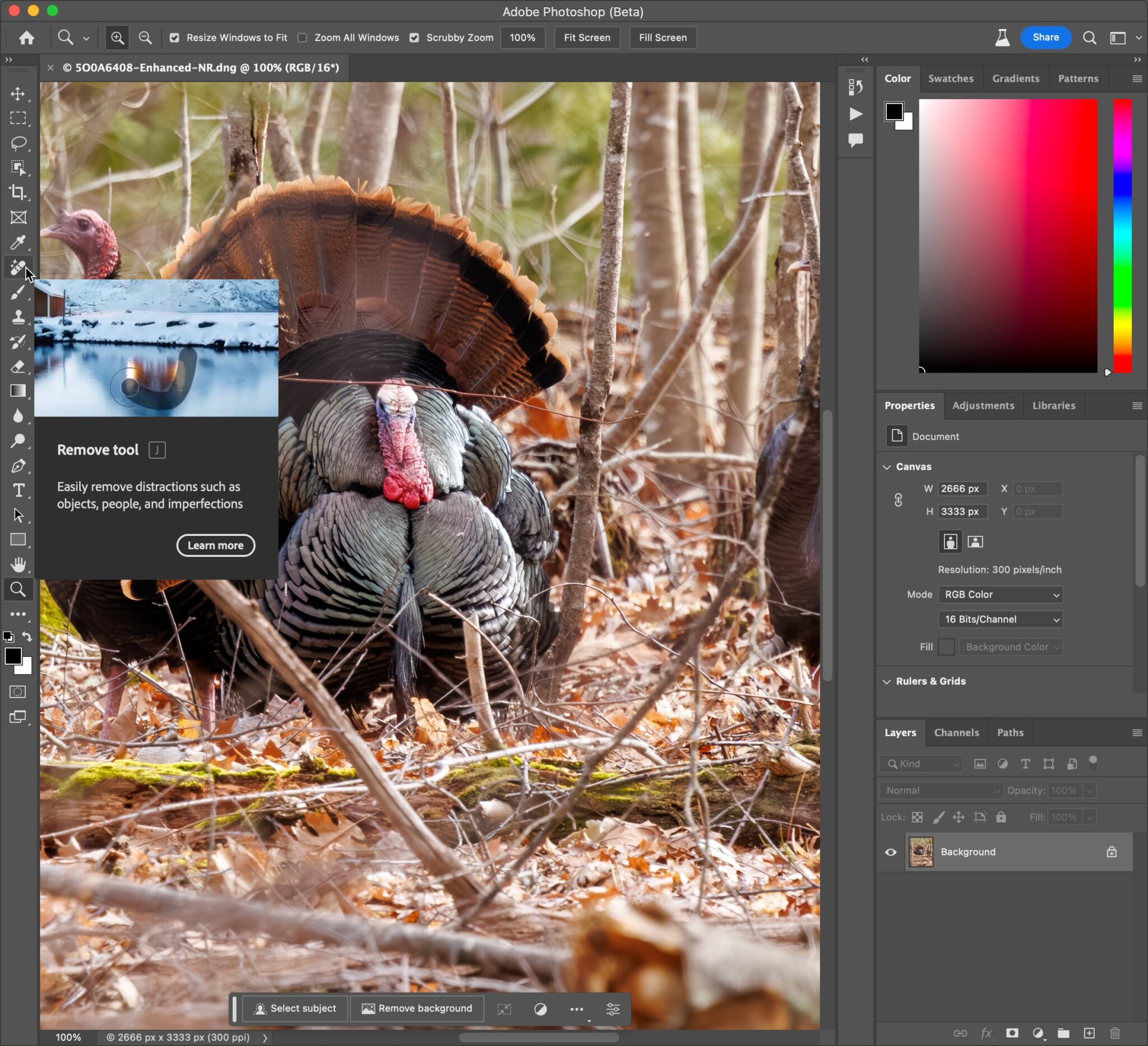Click the Background layer thumbnail
Image resolution: width=1148 pixels, height=1046 pixels.
point(921,852)
